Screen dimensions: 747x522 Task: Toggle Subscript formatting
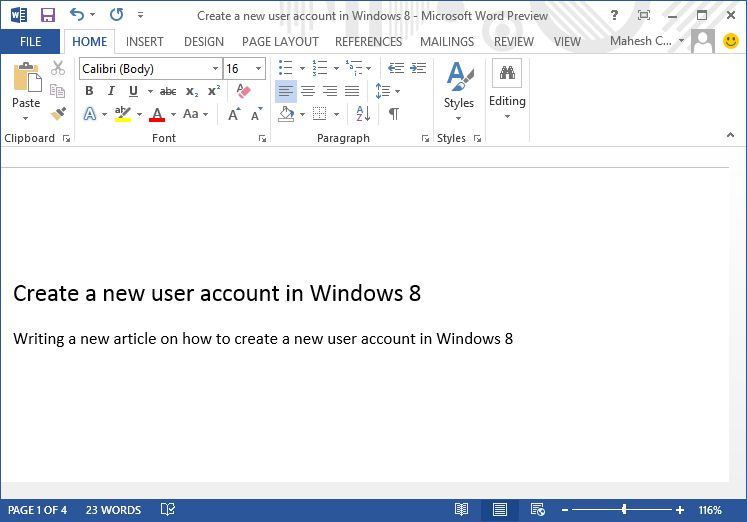192,91
